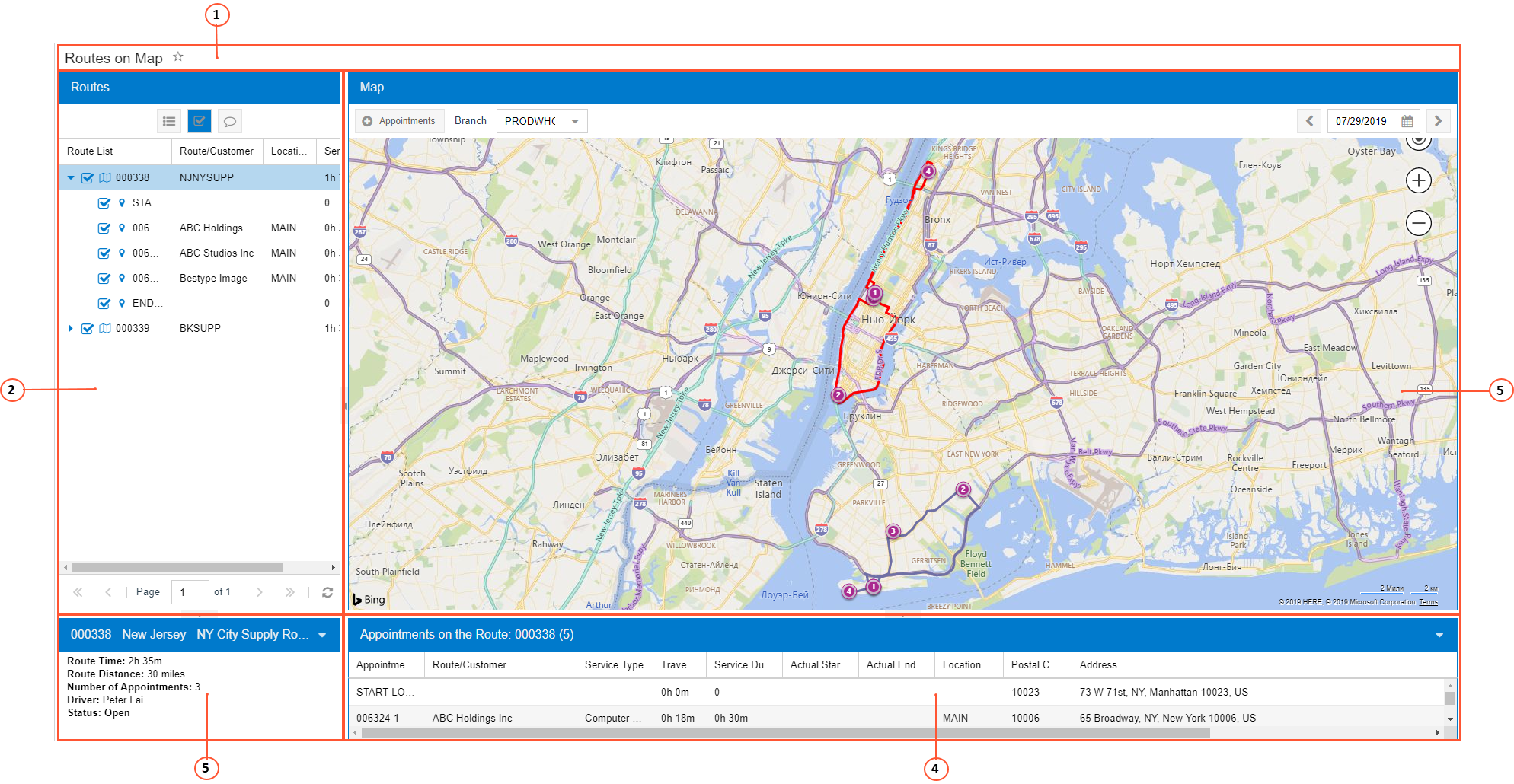The height and width of the screenshot is (784, 1514).
Task: Click the Postal C... column header
Action: click(x=1036, y=664)
